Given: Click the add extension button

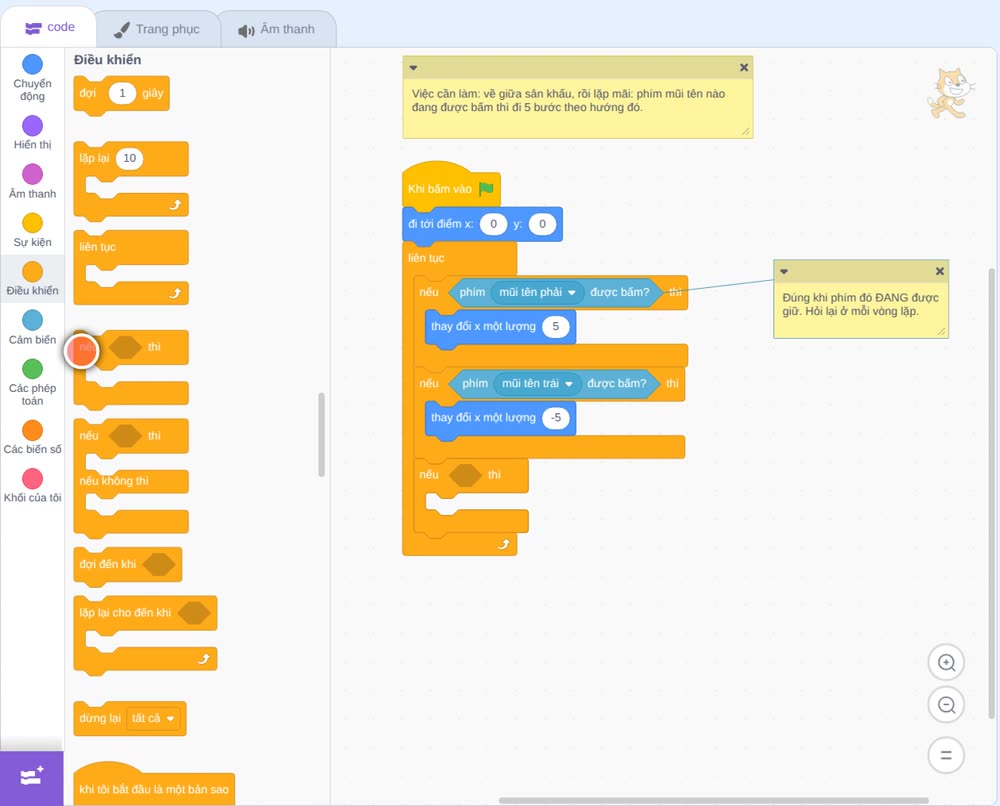Looking at the screenshot, I should 32,778.
